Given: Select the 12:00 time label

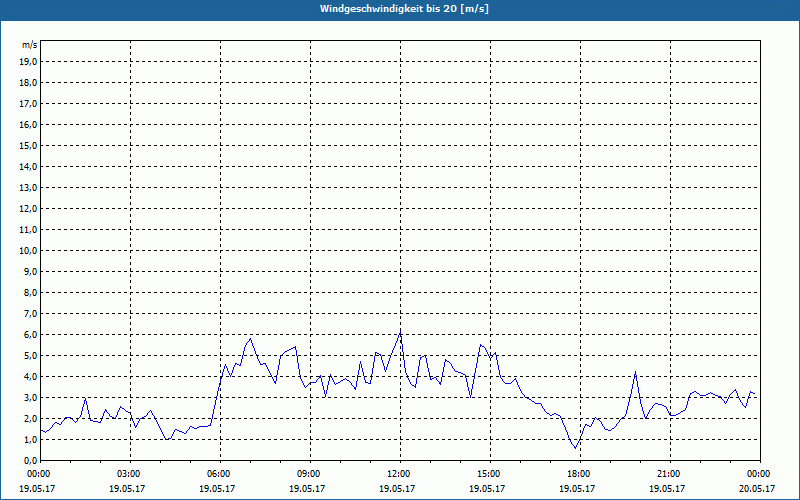Looking at the screenshot, I should 399,474.
